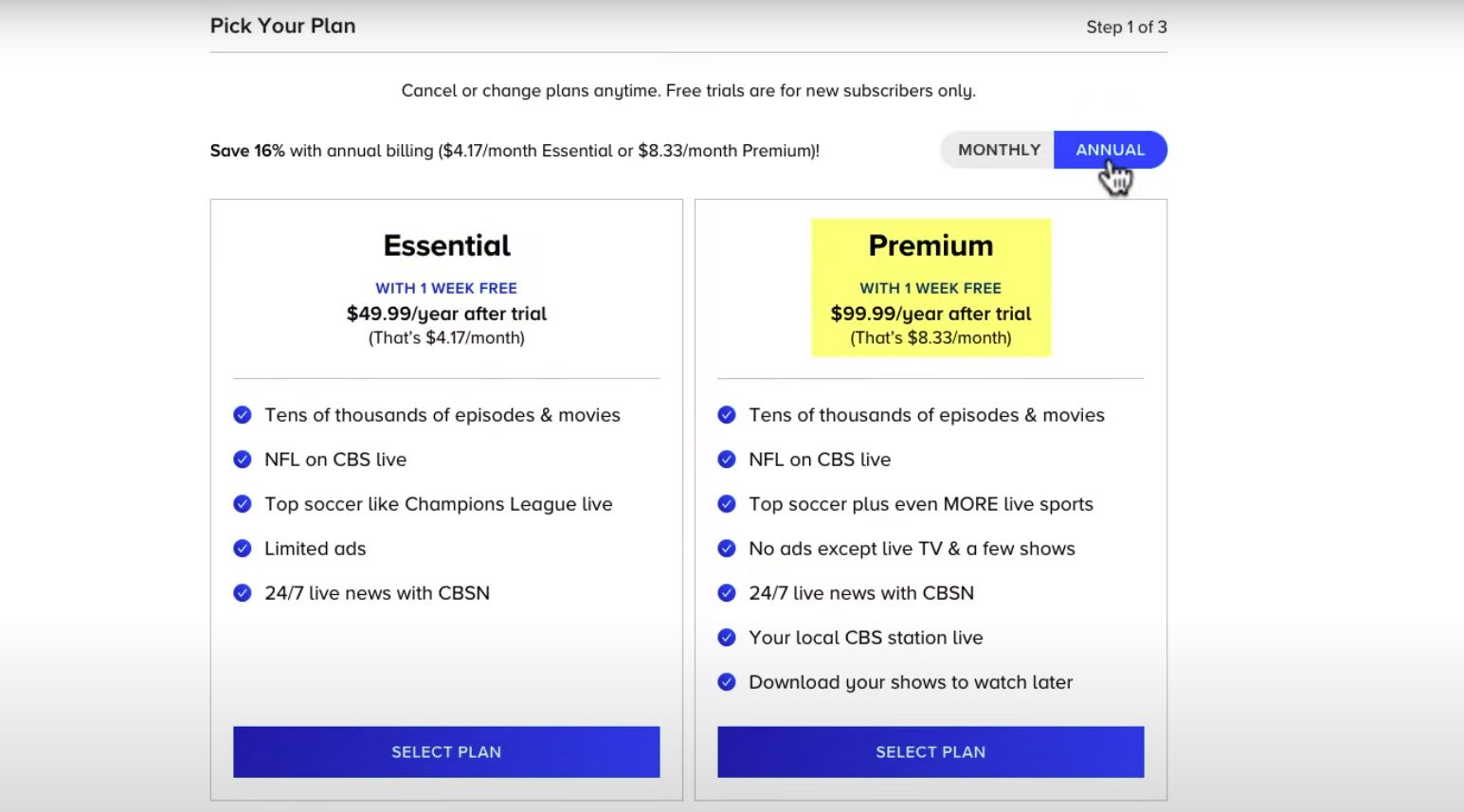The height and width of the screenshot is (812, 1464).
Task: Click the Pick Your Plan heading
Action: [x=282, y=27]
